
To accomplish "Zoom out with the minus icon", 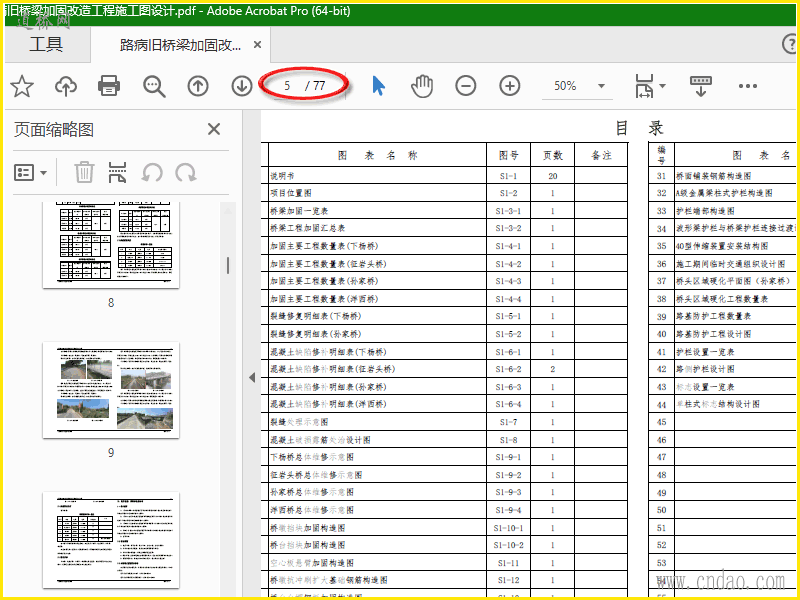I will [466, 86].
